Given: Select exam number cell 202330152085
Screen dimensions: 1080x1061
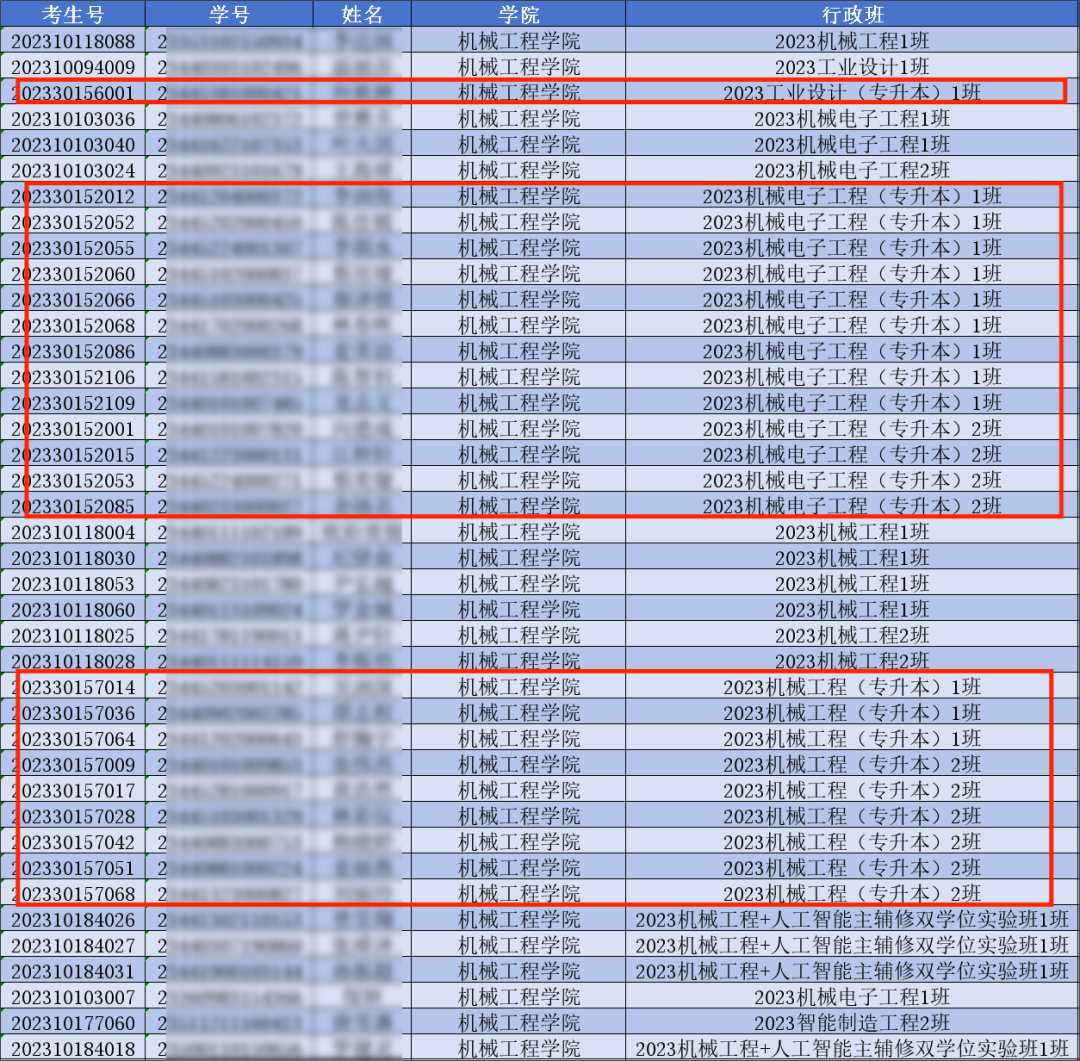Looking at the screenshot, I should coord(73,506).
